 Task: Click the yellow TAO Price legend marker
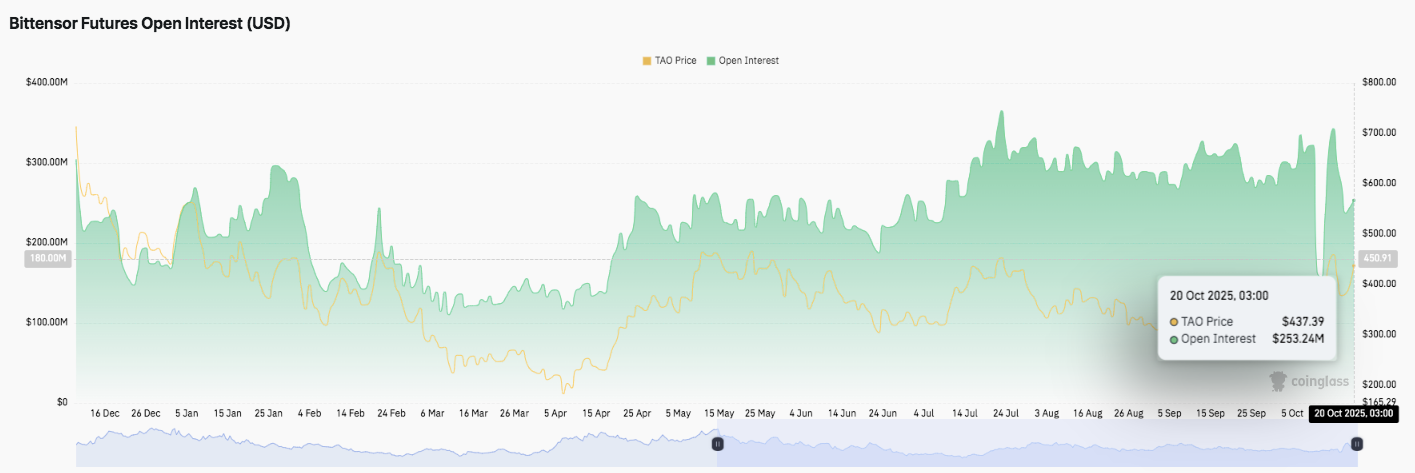point(647,61)
